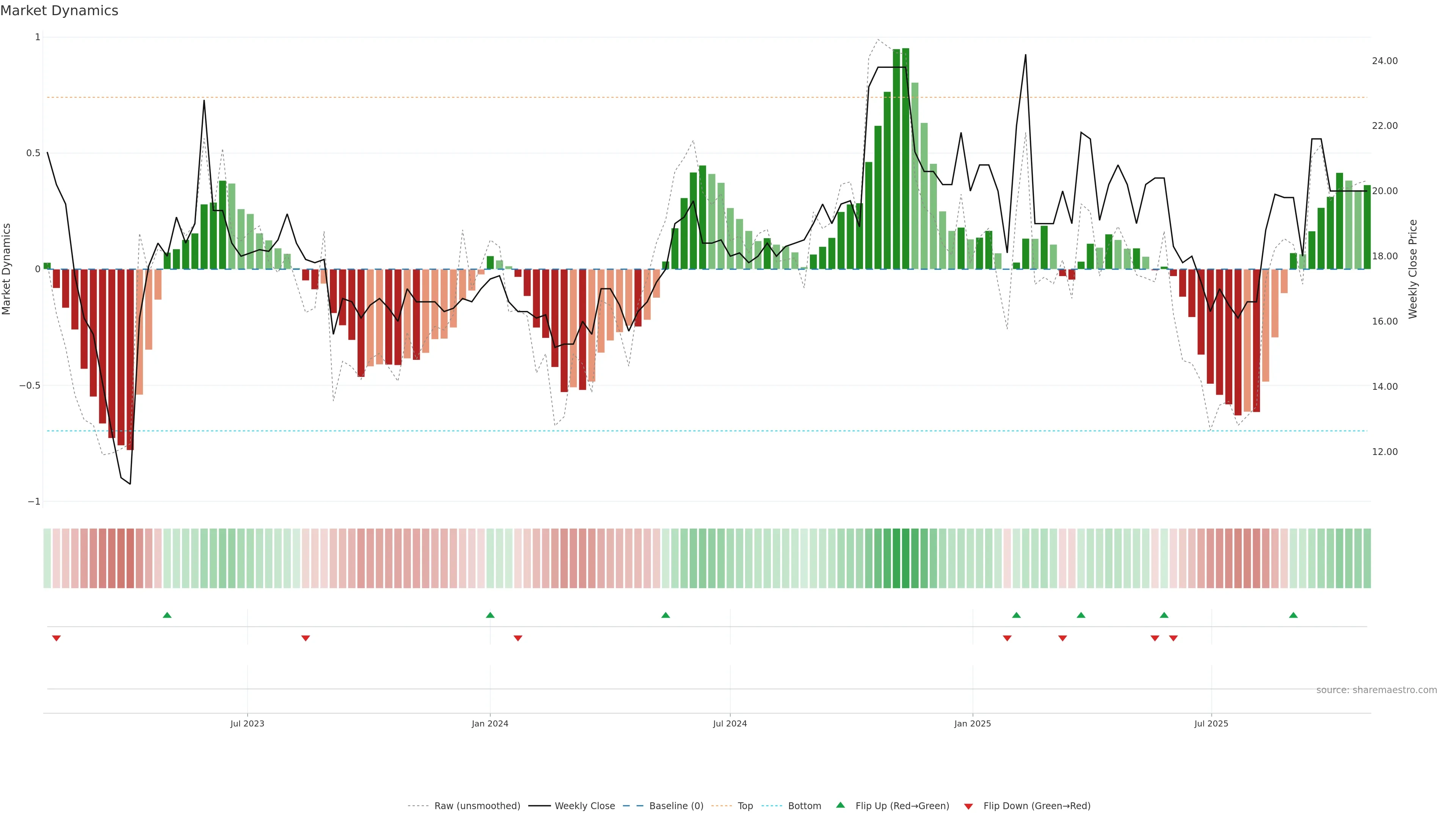Screen dimensions: 1456x819
Task: Click the flip-up marker nearest Jan 2024
Action: pos(490,615)
